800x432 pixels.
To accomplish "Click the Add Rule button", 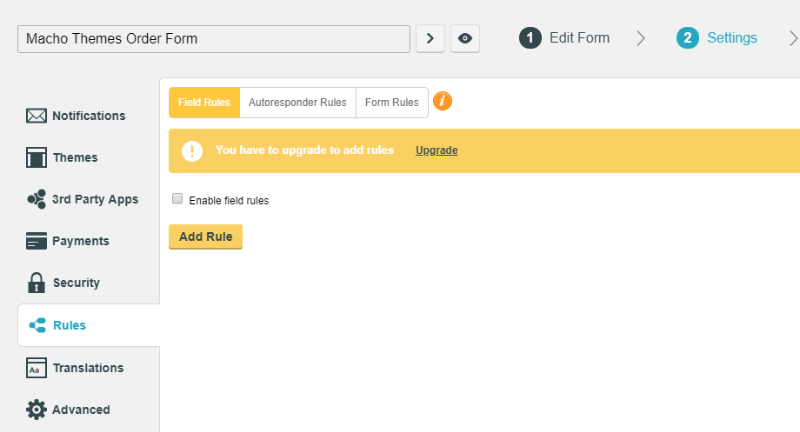I will tap(206, 237).
